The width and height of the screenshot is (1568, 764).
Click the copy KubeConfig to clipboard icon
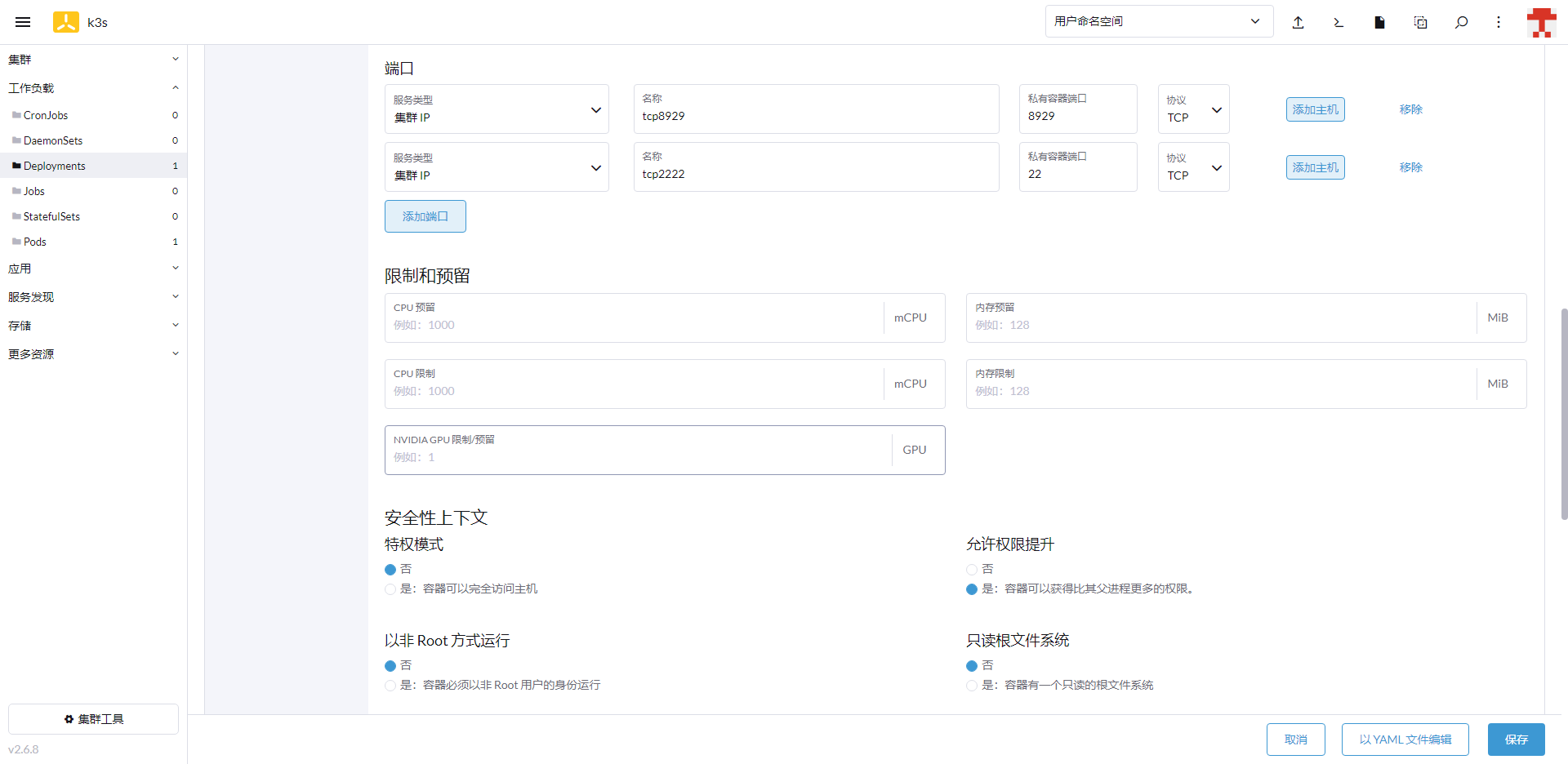click(1420, 22)
